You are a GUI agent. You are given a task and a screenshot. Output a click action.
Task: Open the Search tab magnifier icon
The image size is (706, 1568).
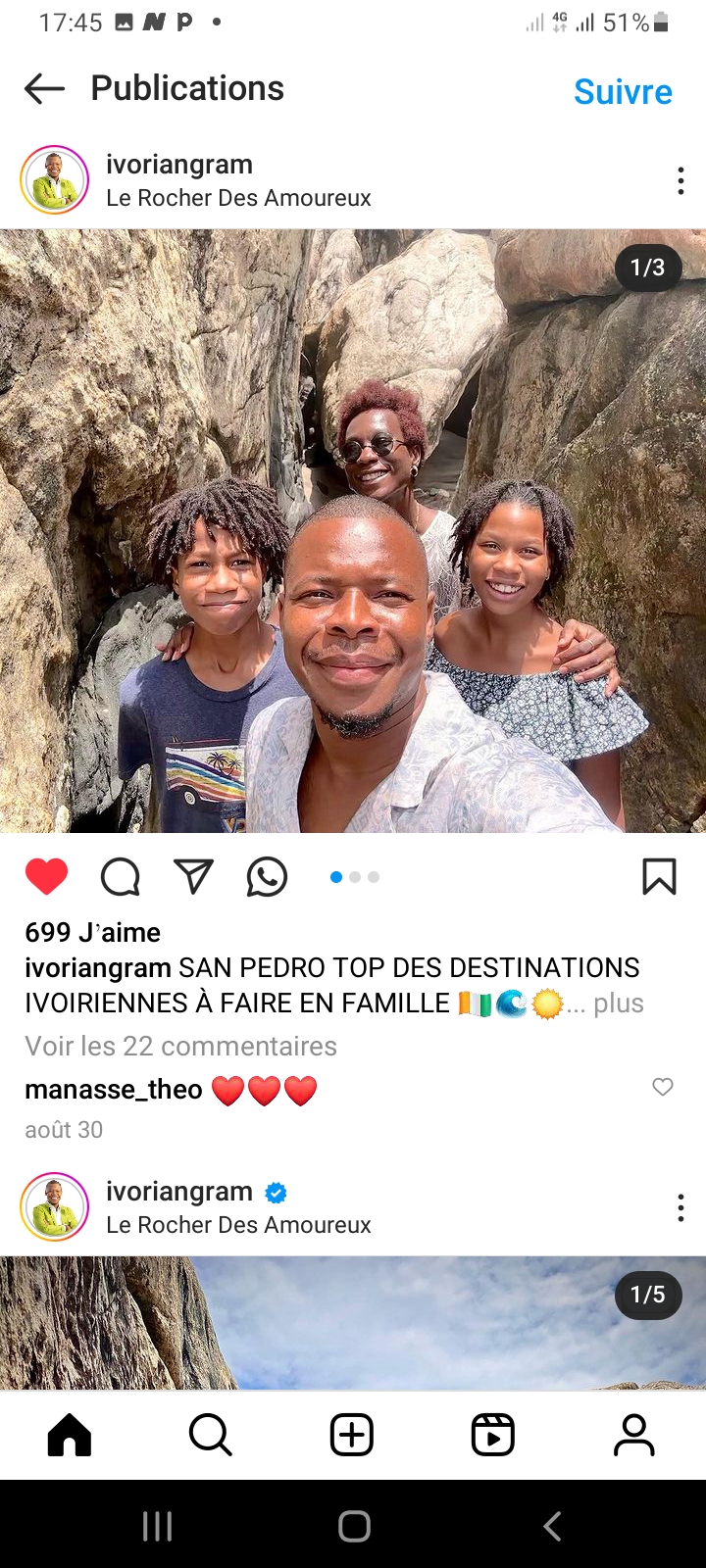tap(210, 1436)
